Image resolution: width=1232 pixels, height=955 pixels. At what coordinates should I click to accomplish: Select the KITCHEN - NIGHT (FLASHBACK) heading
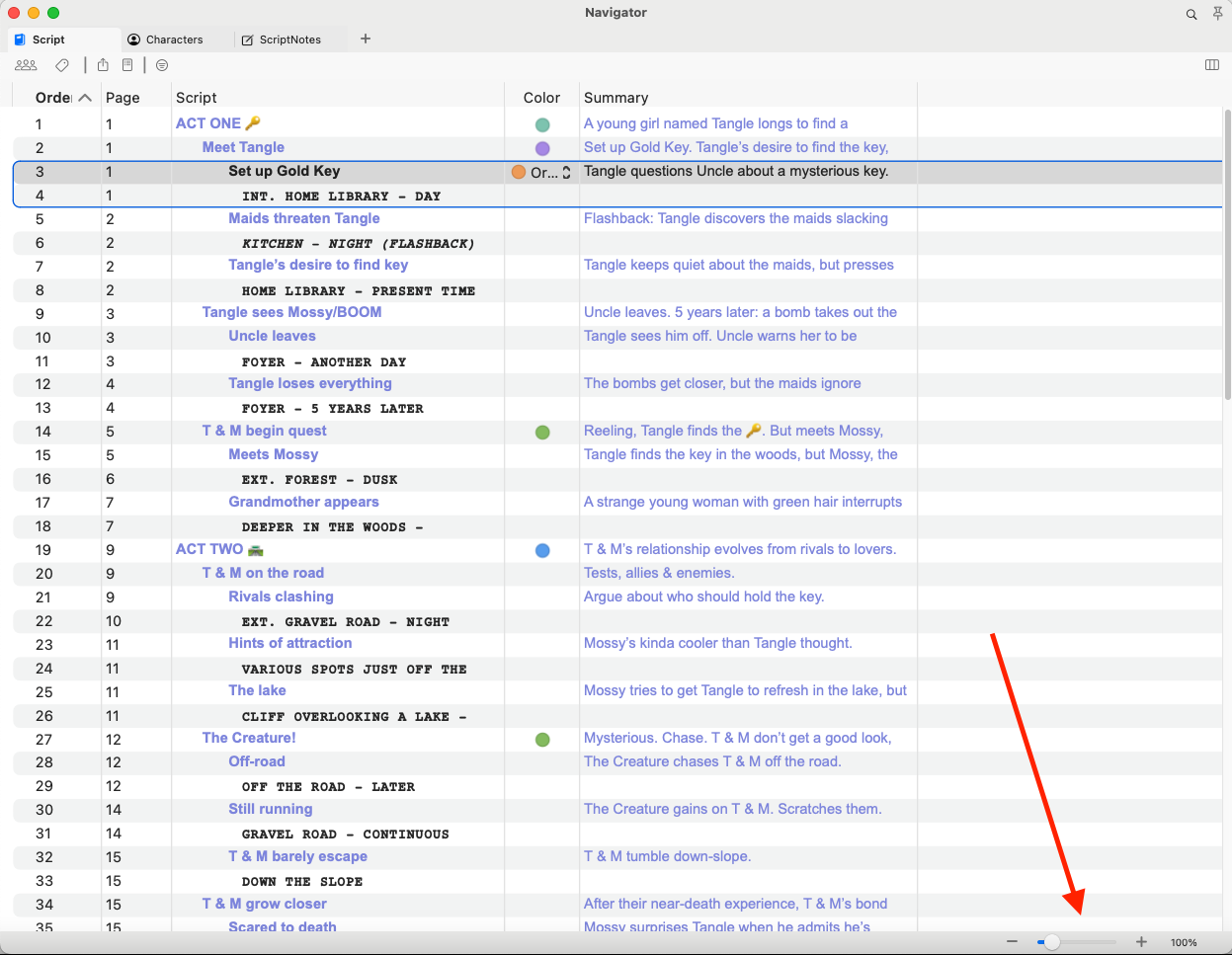tap(358, 243)
